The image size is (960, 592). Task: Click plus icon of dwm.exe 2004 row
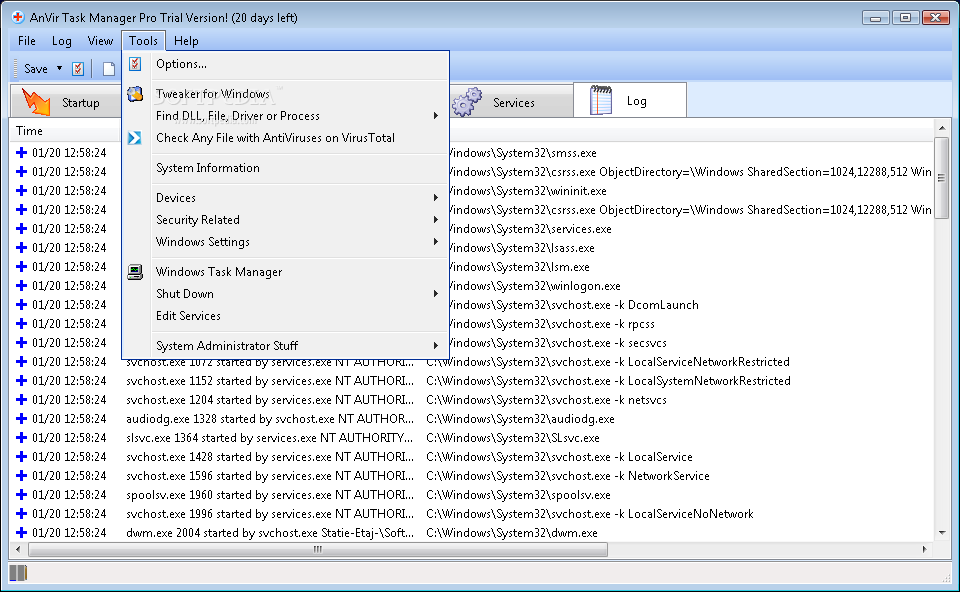pyautogui.click(x=21, y=533)
